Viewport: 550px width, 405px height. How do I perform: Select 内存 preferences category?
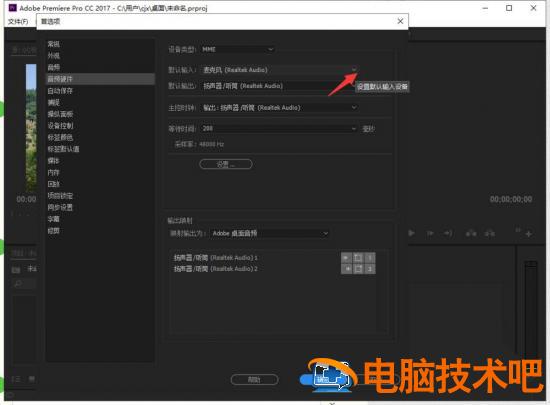point(54,173)
